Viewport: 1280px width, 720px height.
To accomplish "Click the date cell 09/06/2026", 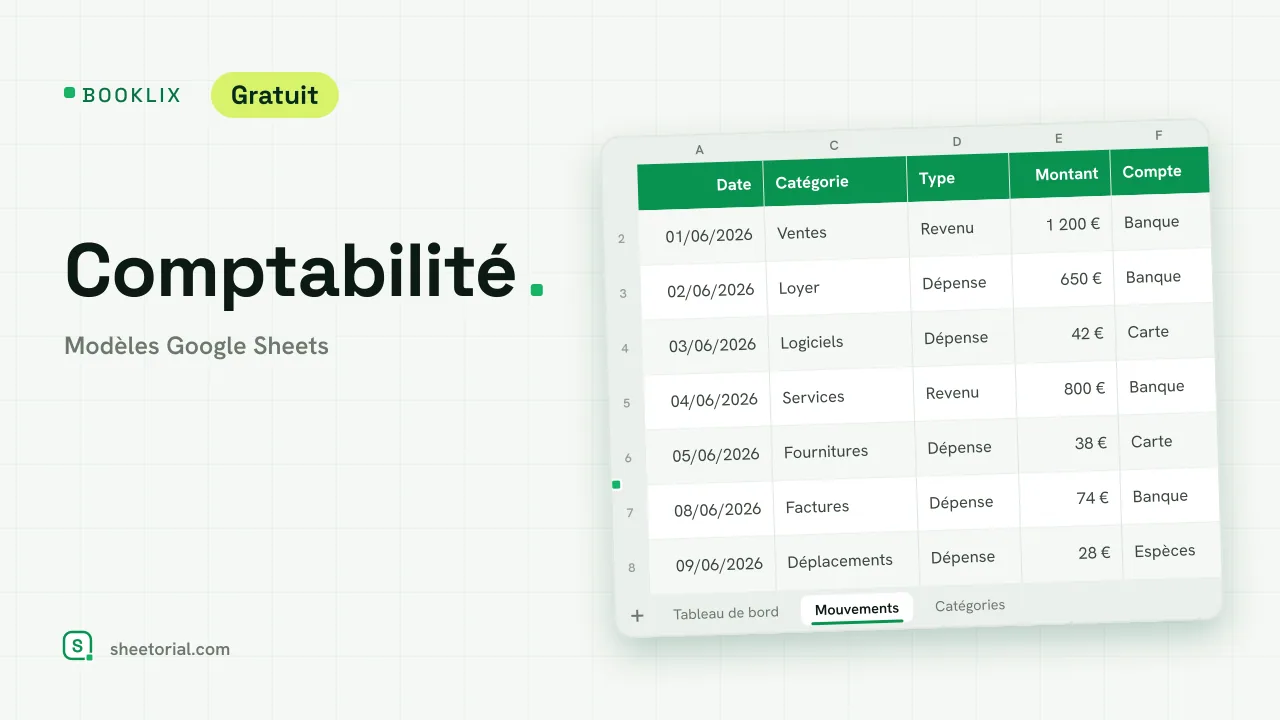I will 713,565.
